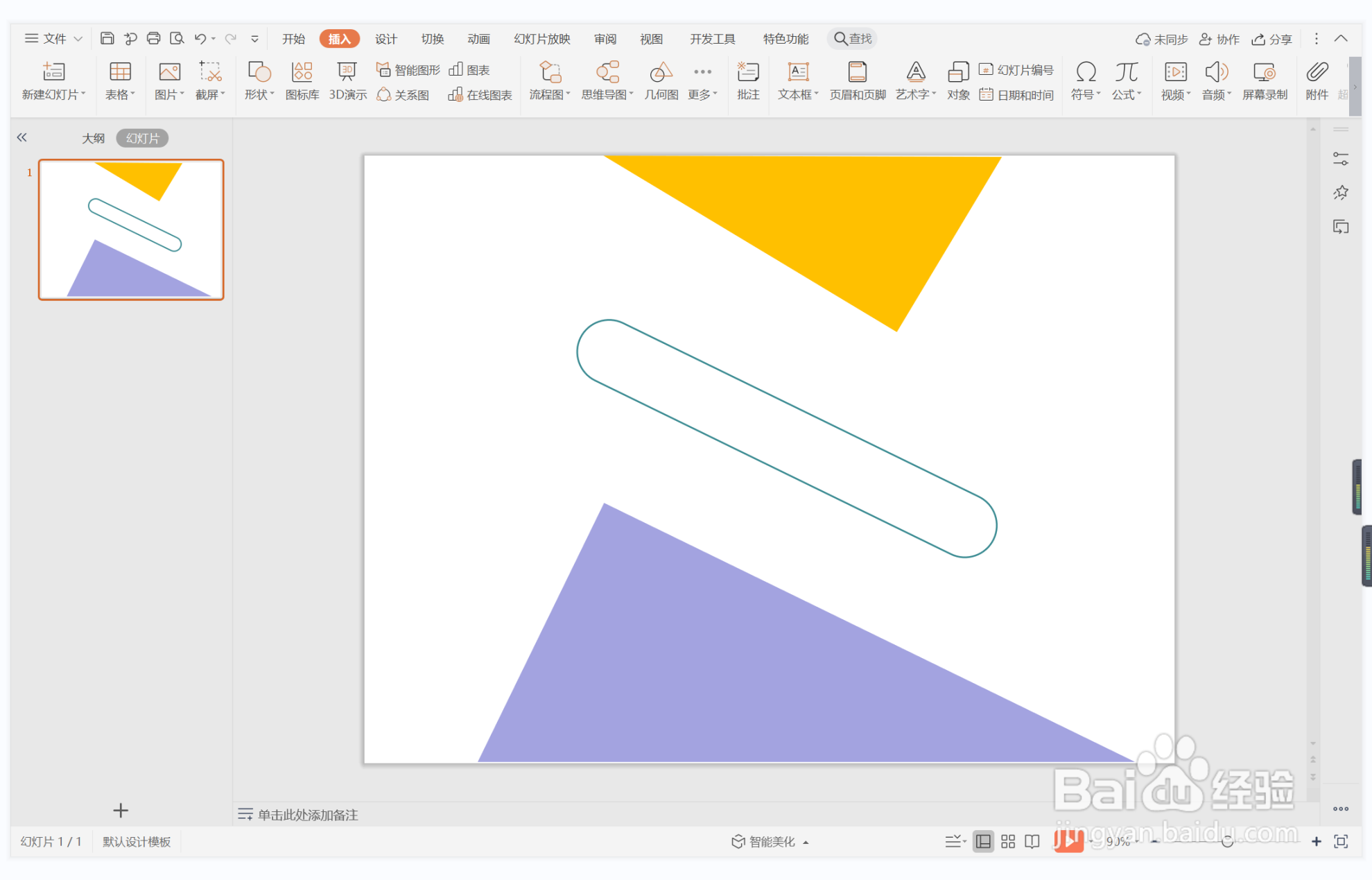Insert a Smart Graphic (智能图形)
Image resolution: width=1372 pixels, height=880 pixels.
tap(408, 70)
